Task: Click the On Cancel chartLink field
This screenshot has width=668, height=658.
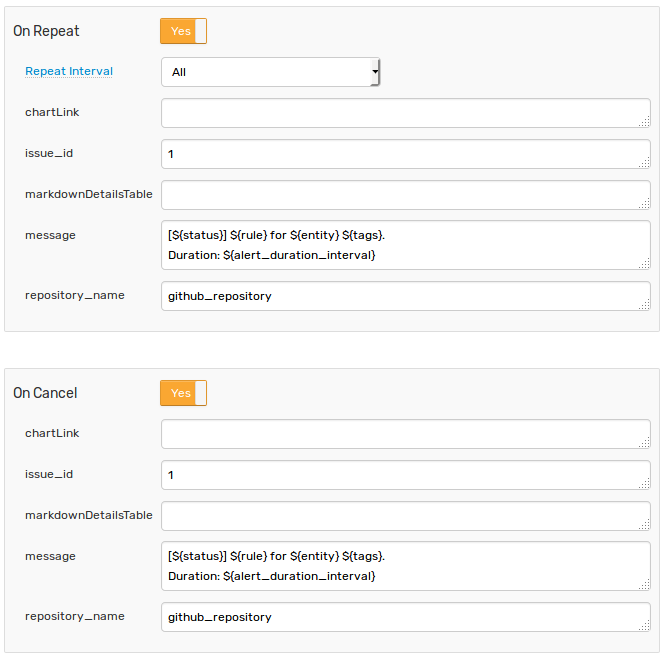Action: pyautogui.click(x=406, y=434)
